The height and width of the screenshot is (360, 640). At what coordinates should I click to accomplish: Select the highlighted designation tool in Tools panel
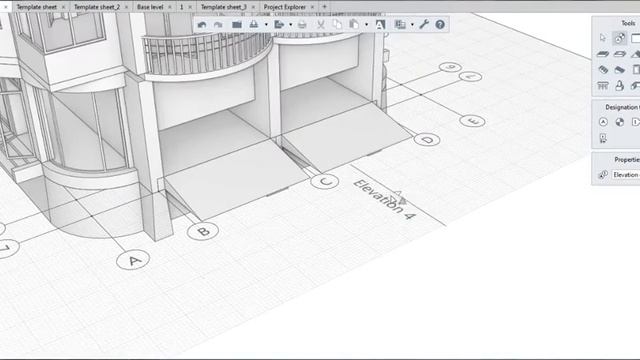pos(620,38)
